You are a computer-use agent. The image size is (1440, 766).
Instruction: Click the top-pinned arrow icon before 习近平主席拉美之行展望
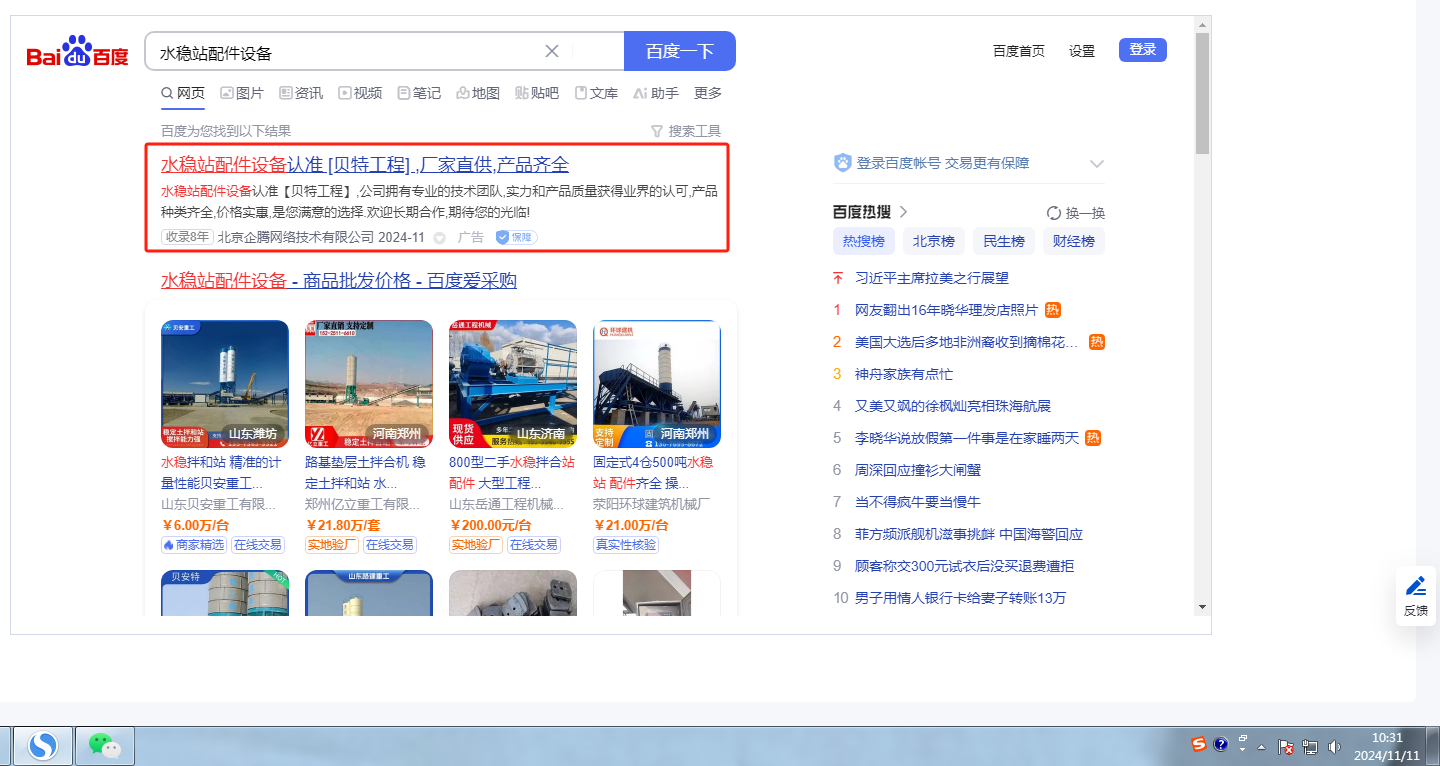coord(838,278)
